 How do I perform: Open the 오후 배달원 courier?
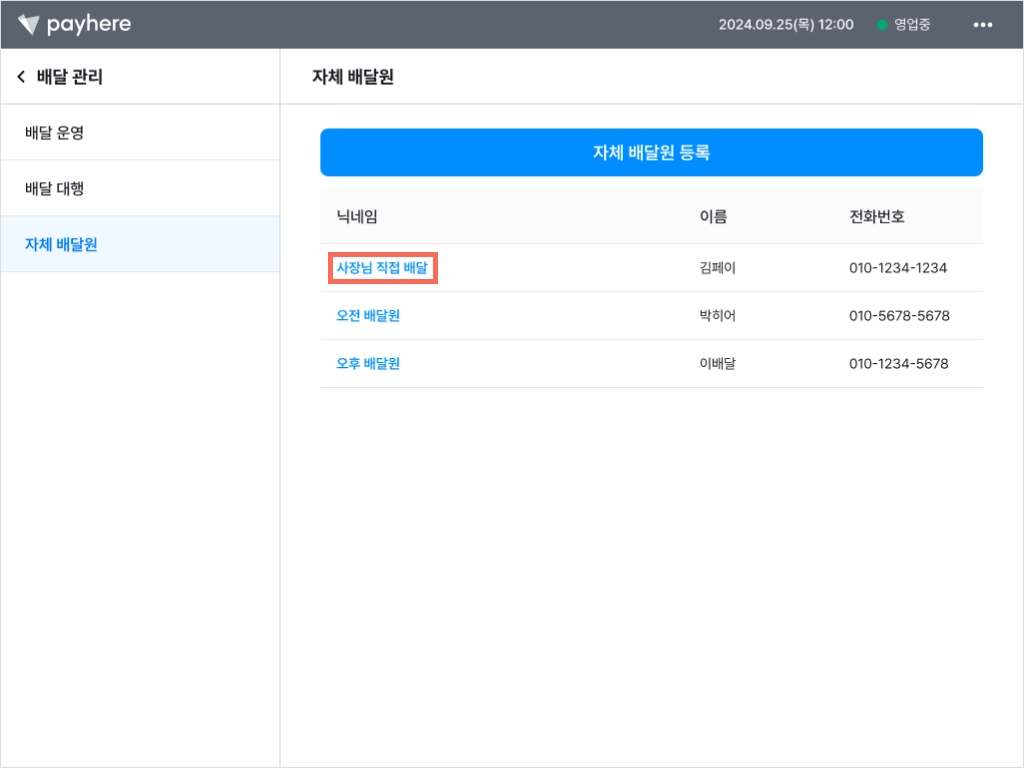click(x=368, y=363)
